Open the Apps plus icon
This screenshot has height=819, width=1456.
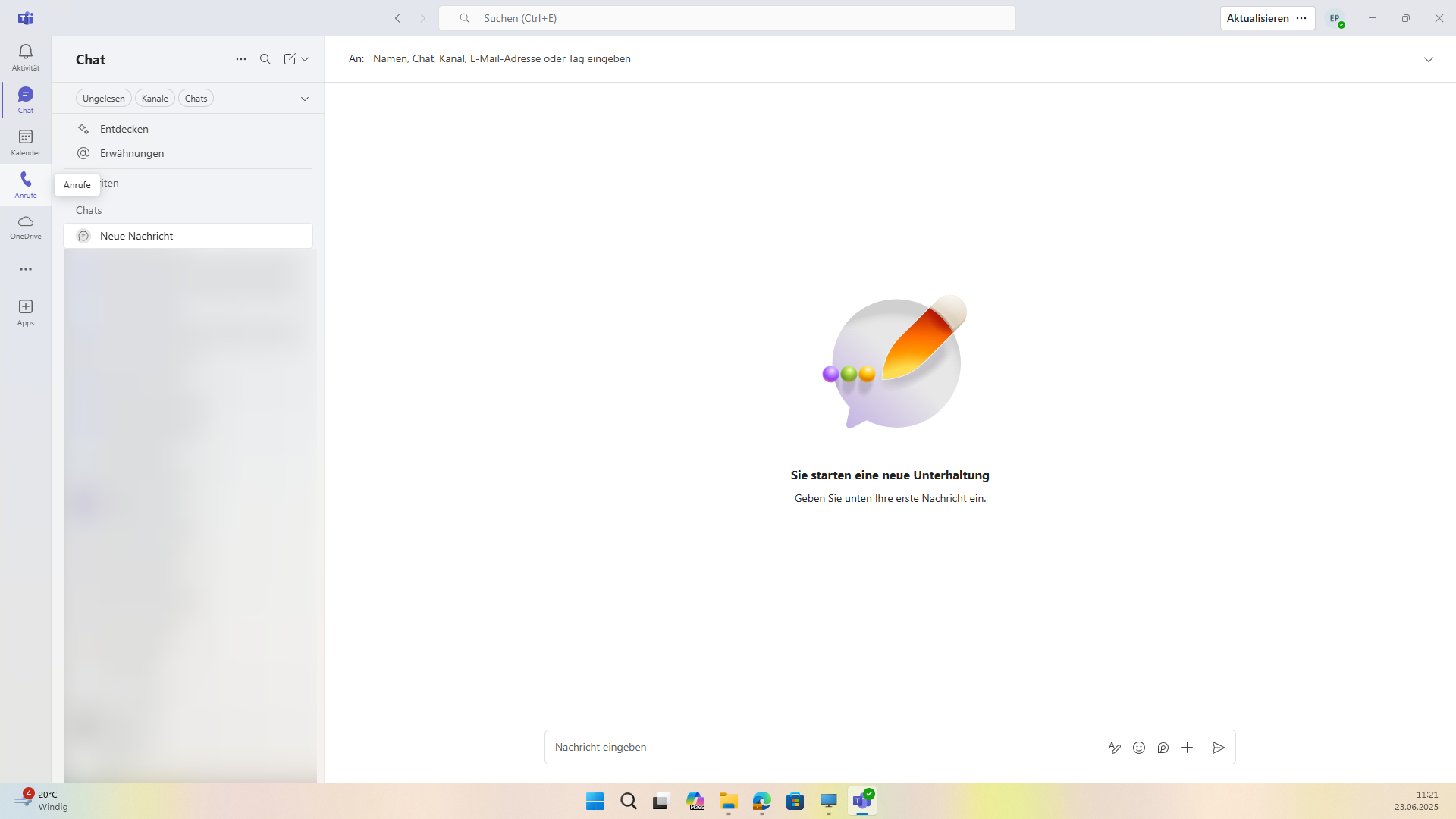pos(26,312)
